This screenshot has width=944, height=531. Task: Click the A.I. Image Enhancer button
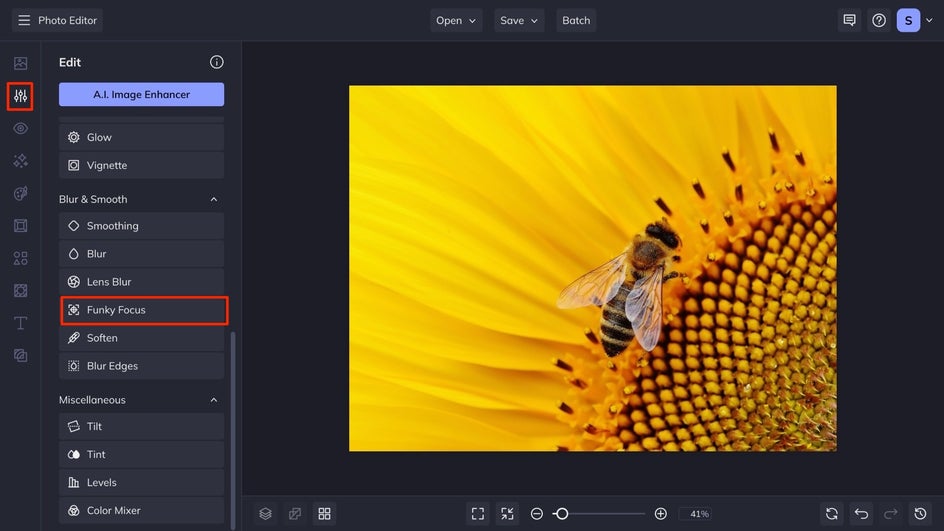tap(141, 94)
